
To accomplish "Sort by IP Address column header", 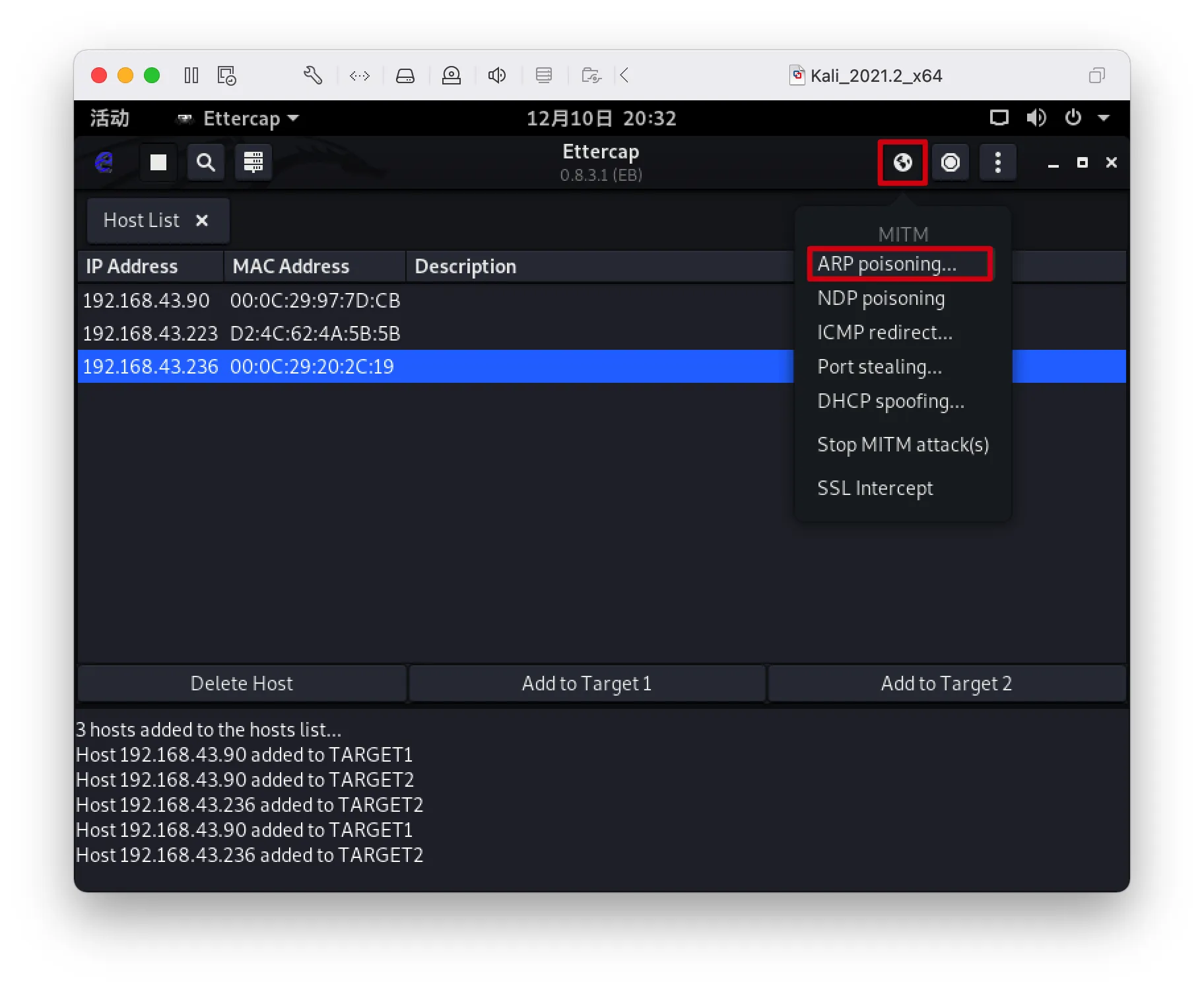I will 150,267.
